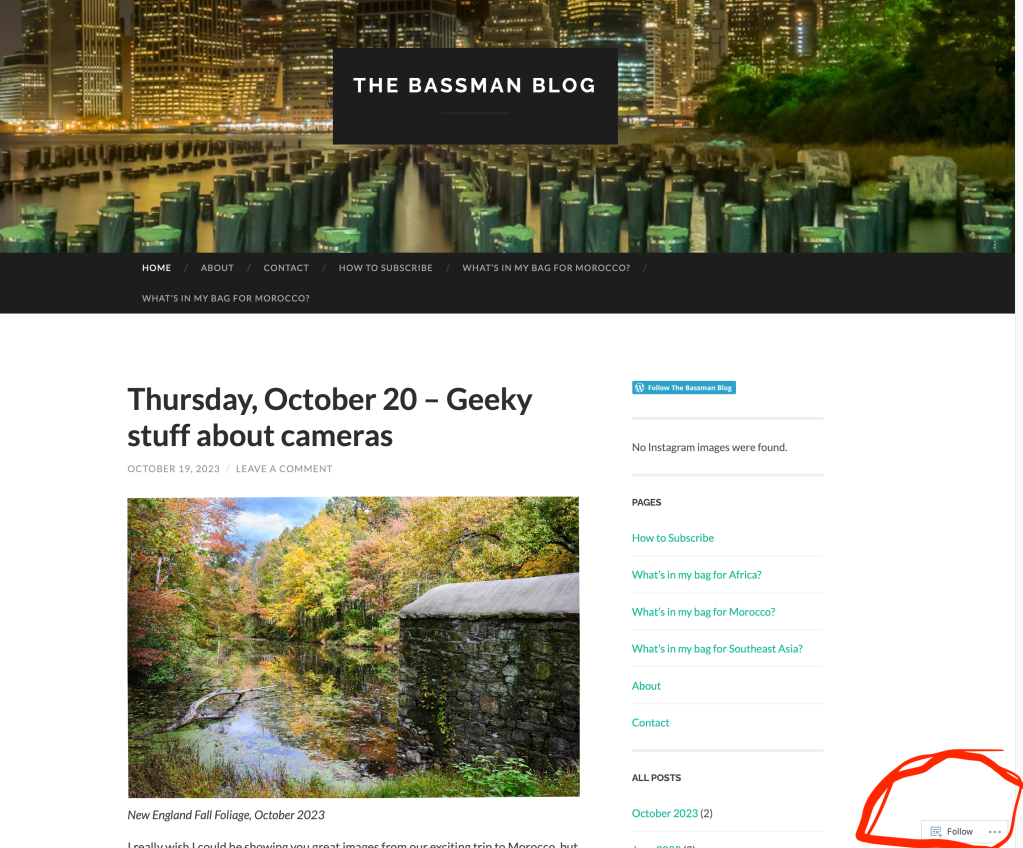Click the WordPress logo icon in Follow The Bassman Blog badge
This screenshot has width=1023, height=848.
pyautogui.click(x=639, y=387)
